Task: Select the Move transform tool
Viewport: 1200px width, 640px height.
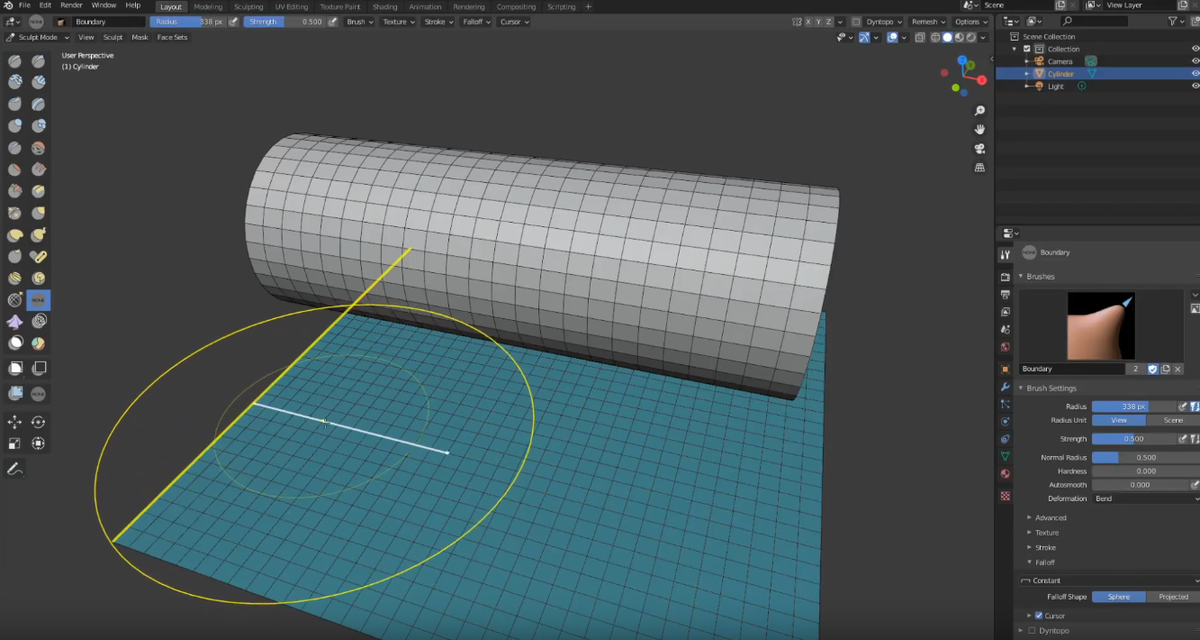Action: pyautogui.click(x=15, y=422)
